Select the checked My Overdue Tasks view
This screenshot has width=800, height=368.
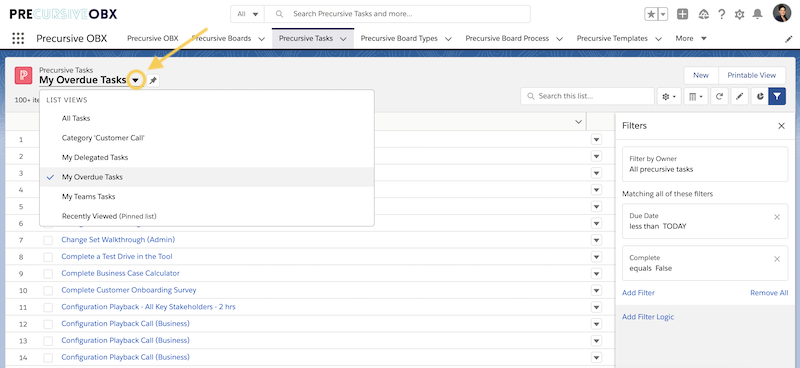pos(207,177)
